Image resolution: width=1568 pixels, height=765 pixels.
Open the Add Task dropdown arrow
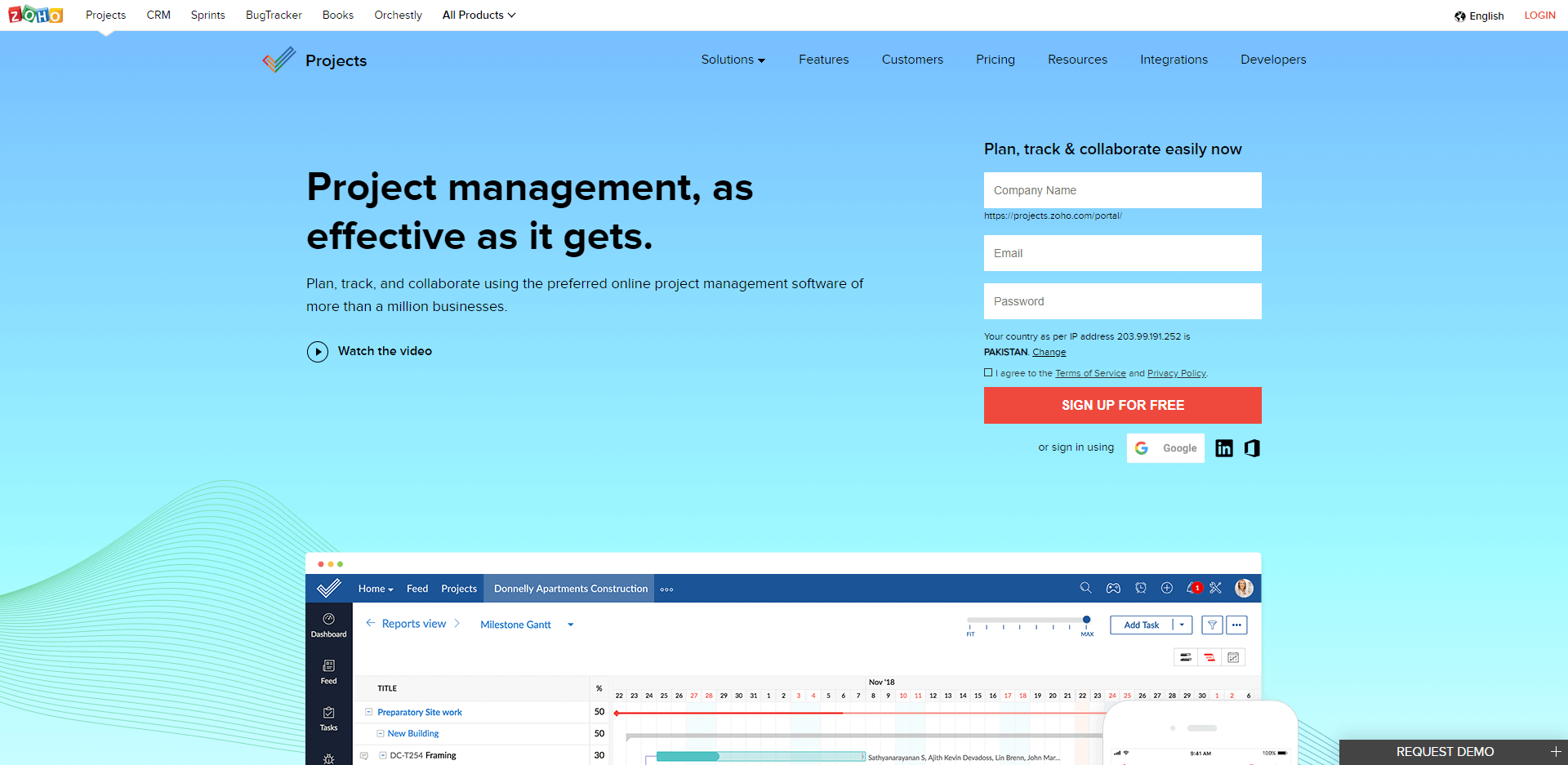[1182, 625]
